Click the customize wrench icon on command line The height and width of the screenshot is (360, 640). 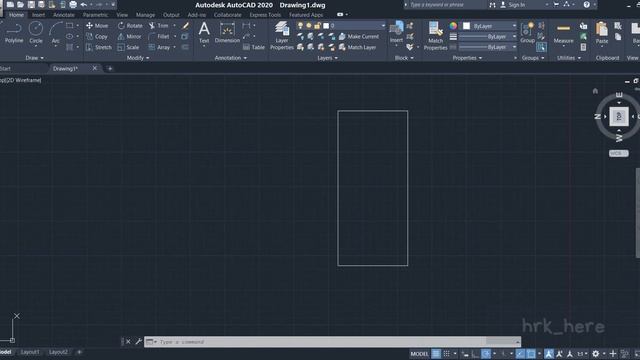click(x=138, y=341)
